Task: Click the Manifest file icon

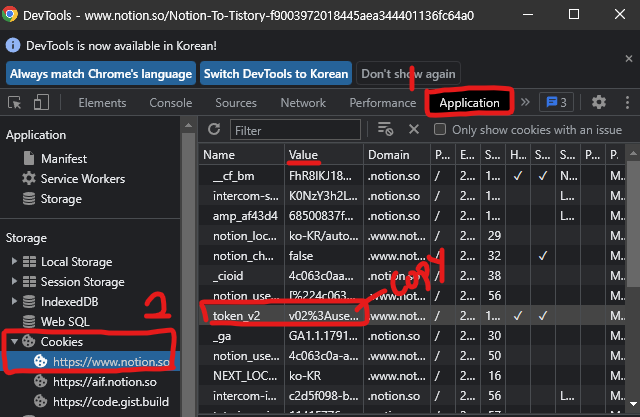Action: (29, 158)
